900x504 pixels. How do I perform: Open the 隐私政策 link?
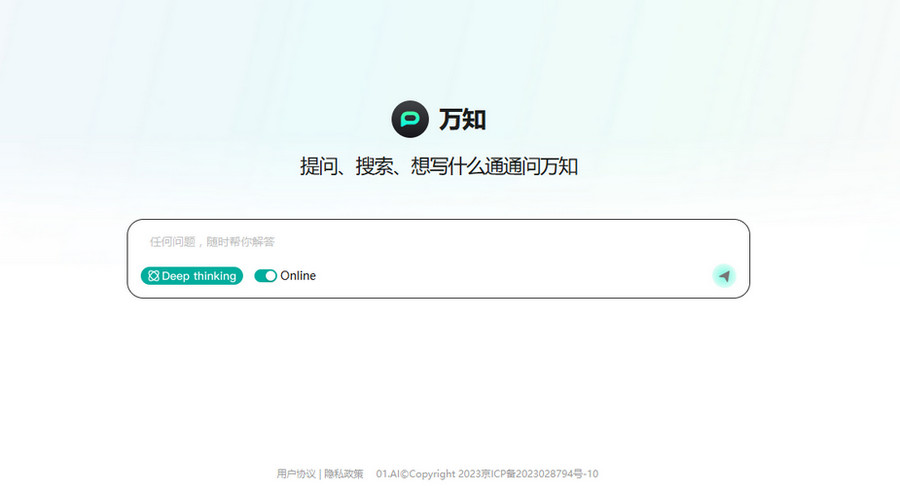pyautogui.click(x=344, y=474)
